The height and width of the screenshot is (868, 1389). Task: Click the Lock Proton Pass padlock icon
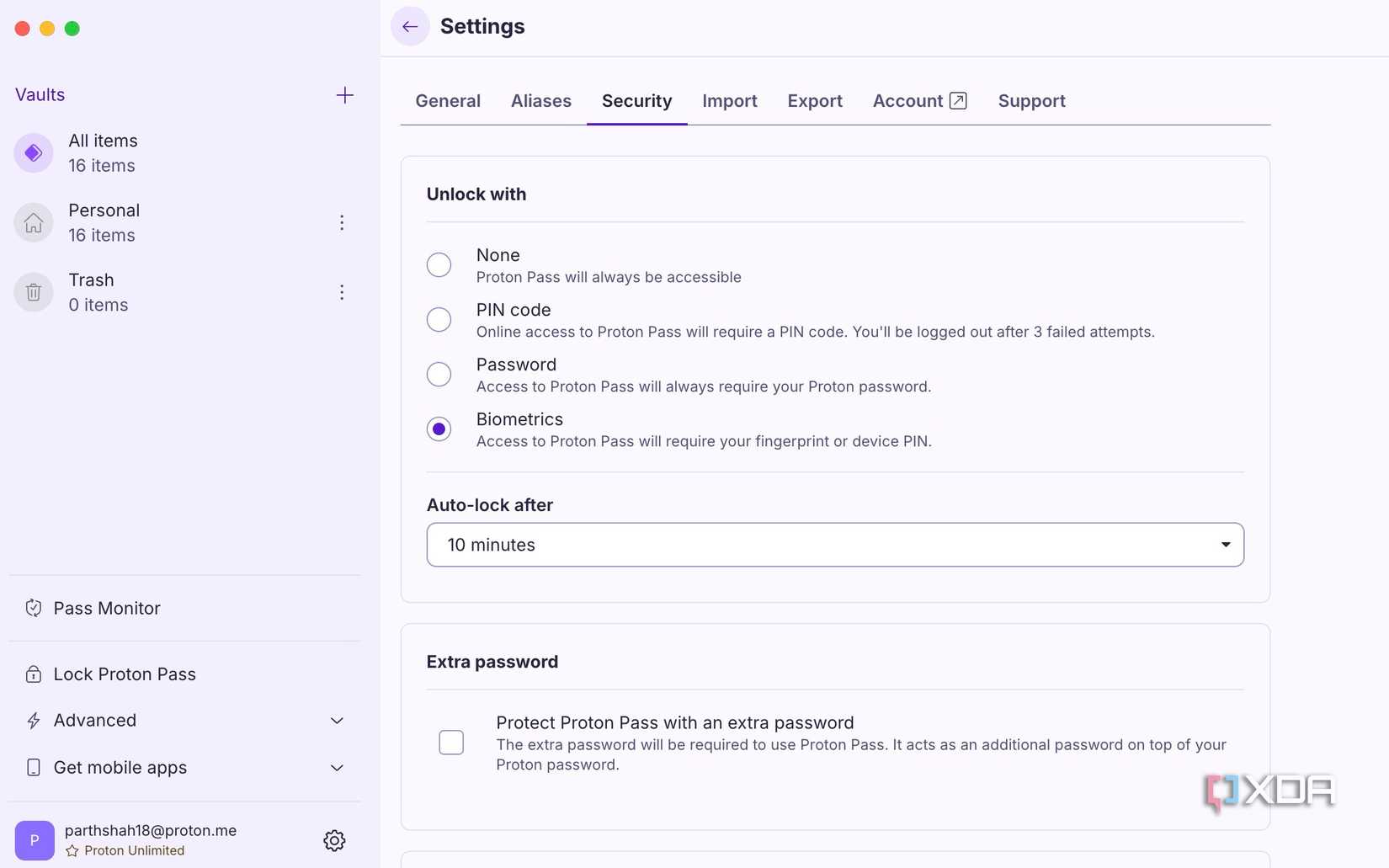[x=34, y=674]
